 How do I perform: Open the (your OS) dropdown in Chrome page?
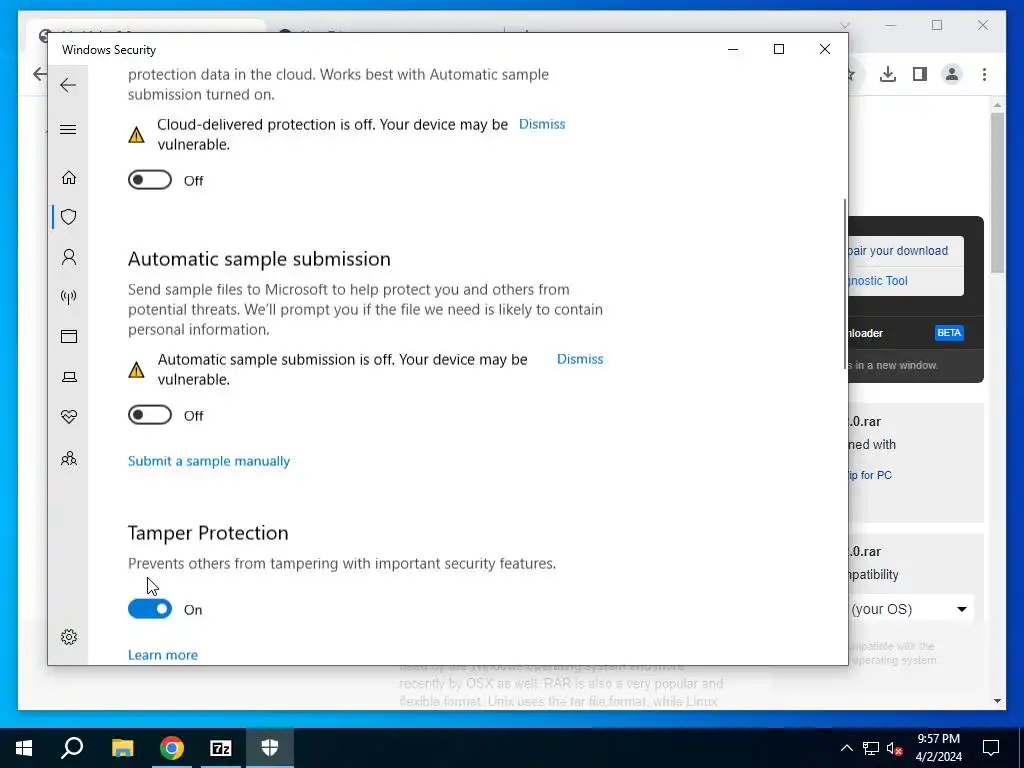(x=911, y=609)
